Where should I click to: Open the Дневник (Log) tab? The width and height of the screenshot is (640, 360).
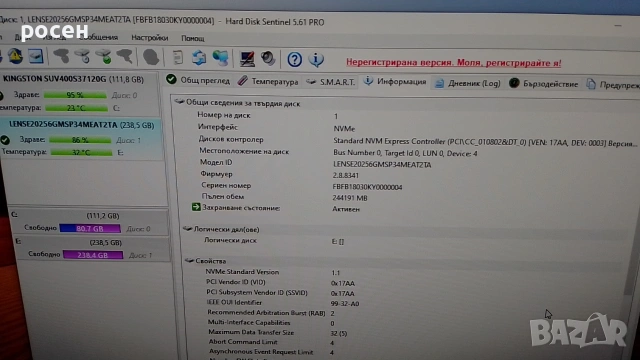click(x=468, y=83)
